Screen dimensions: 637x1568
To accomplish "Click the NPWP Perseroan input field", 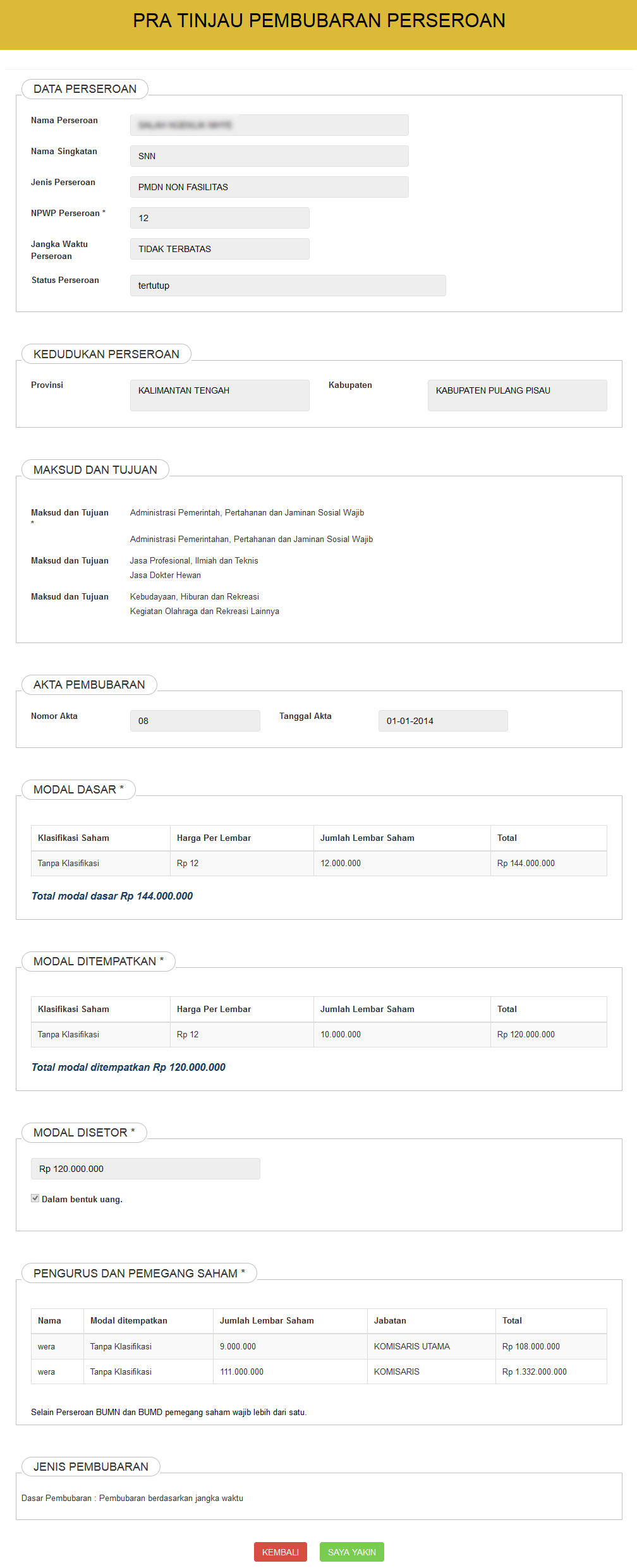I will tap(219, 218).
